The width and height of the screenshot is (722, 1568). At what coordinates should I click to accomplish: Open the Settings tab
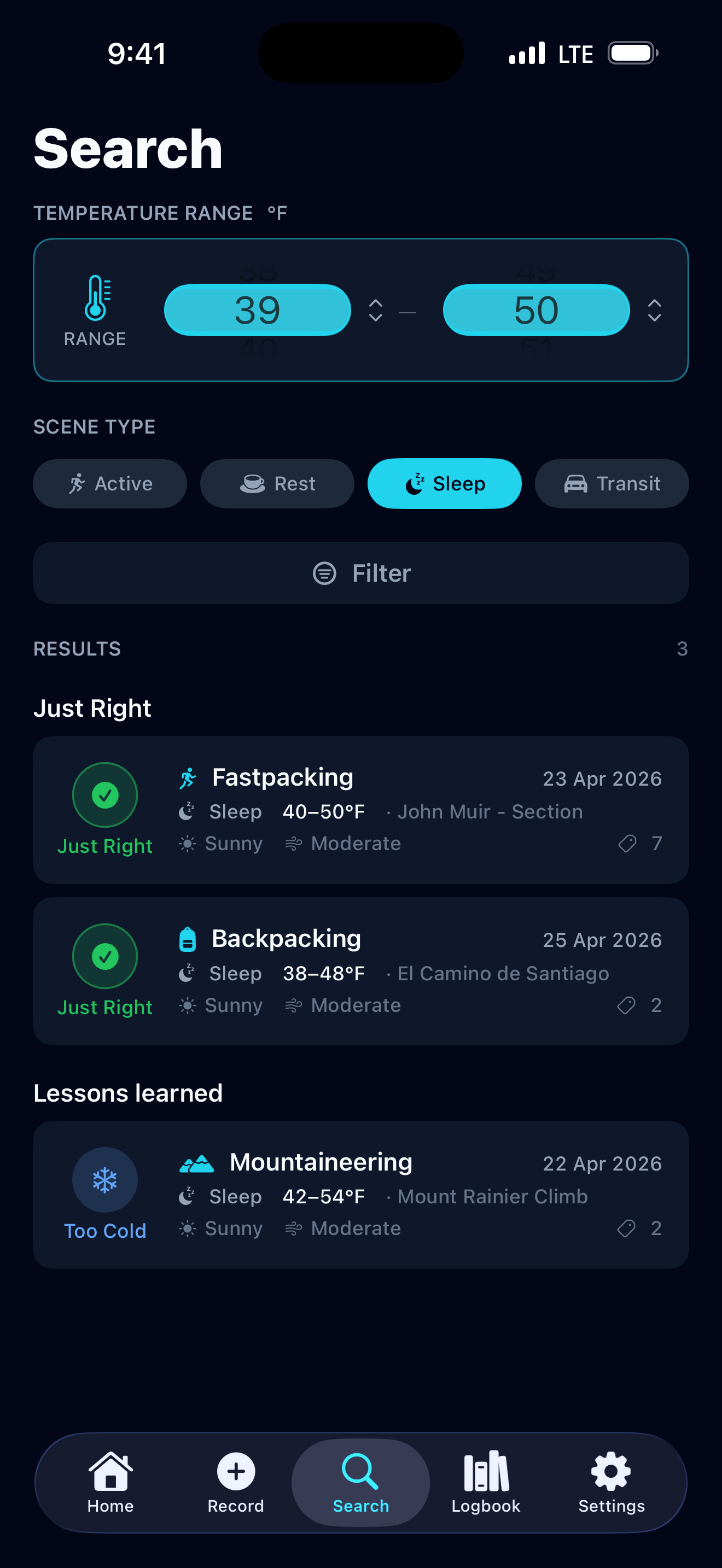611,1482
